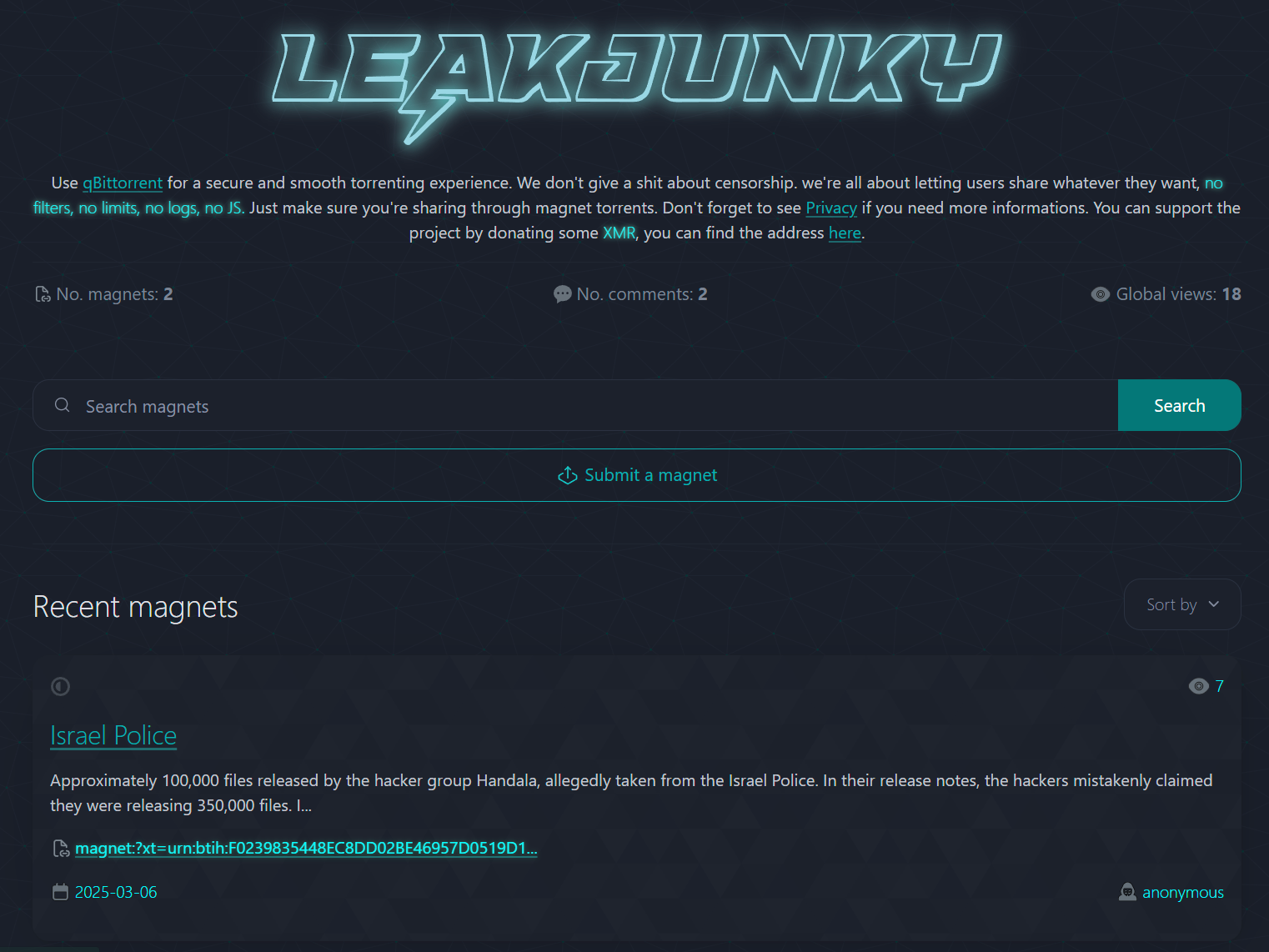1269x952 pixels.
Task: Click the eye icon beside Global views
Action: pyautogui.click(x=1101, y=294)
